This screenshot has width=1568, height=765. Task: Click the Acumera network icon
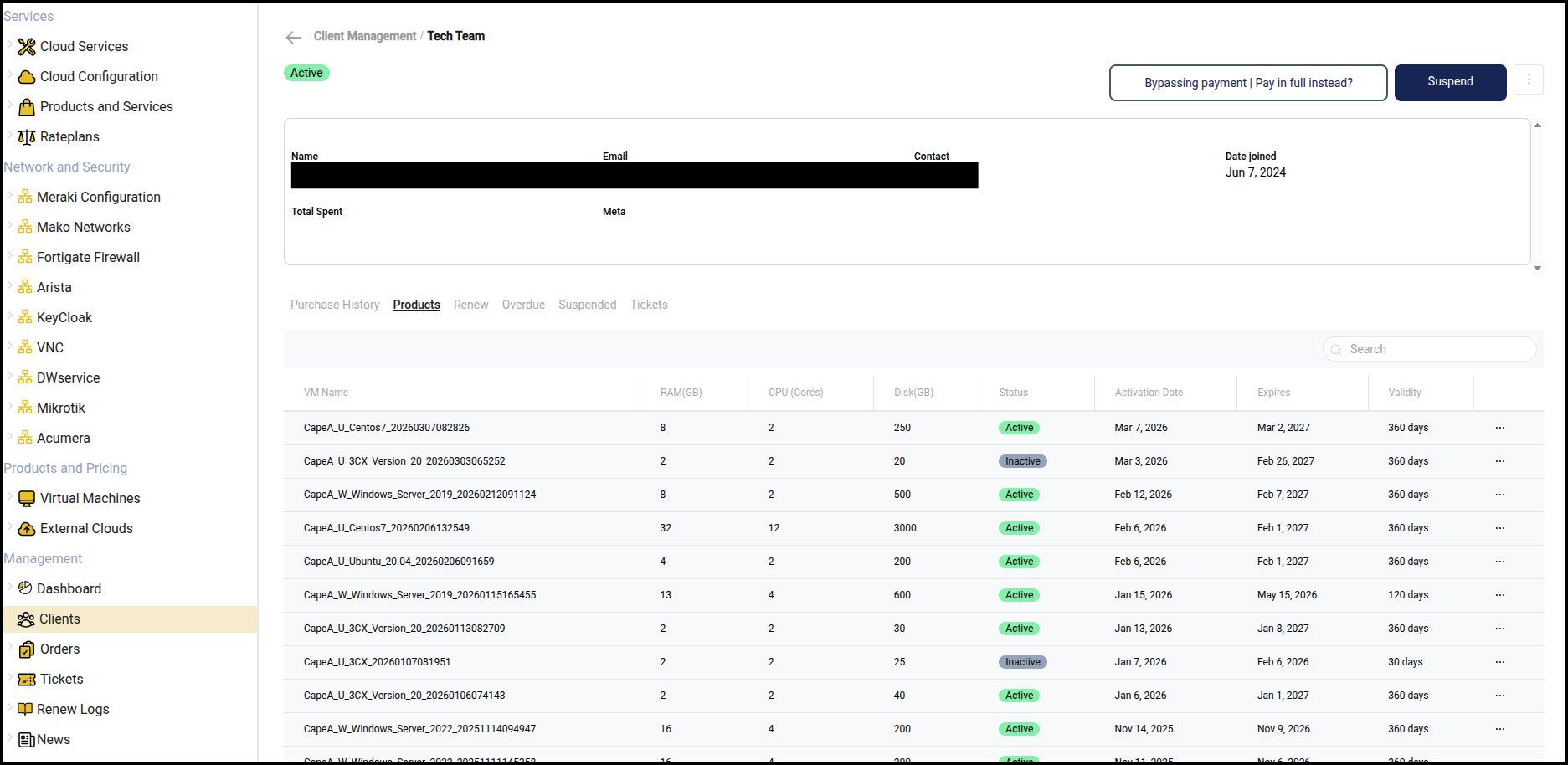[25, 438]
